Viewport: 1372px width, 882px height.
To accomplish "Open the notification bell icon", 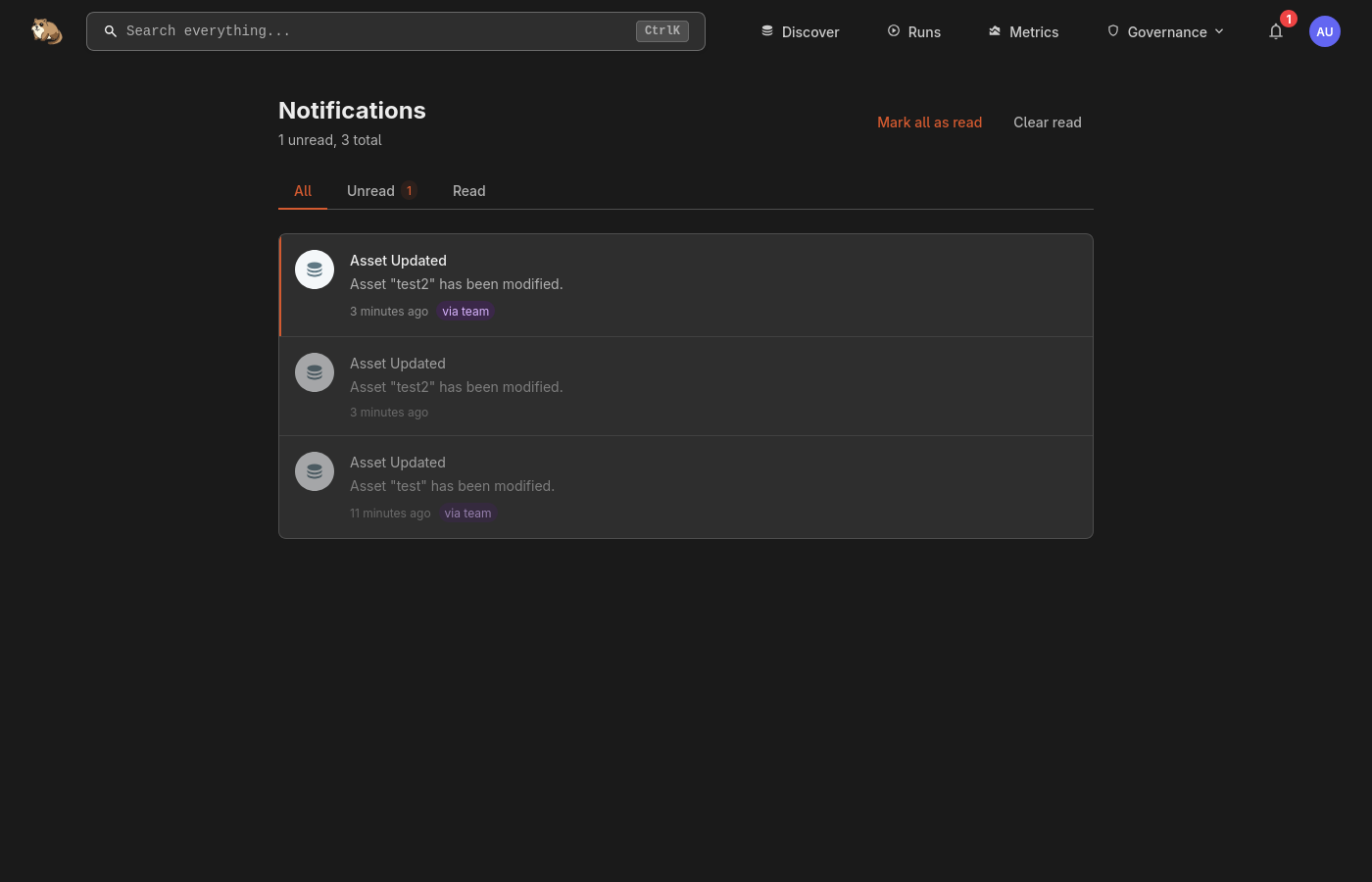I will pos(1275,32).
